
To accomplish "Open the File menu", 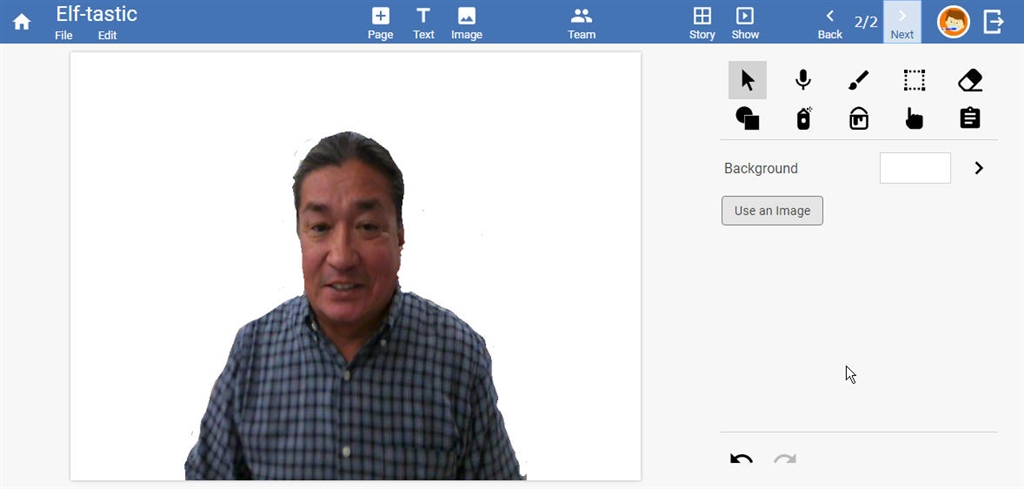I will coord(63,35).
